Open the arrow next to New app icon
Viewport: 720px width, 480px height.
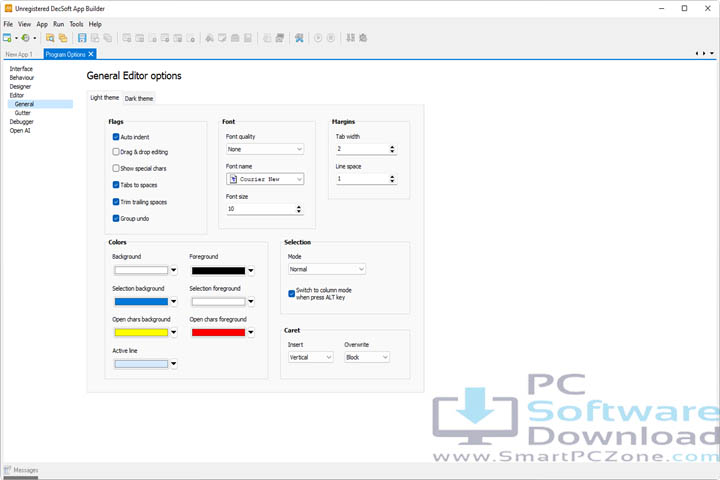click(x=16, y=38)
